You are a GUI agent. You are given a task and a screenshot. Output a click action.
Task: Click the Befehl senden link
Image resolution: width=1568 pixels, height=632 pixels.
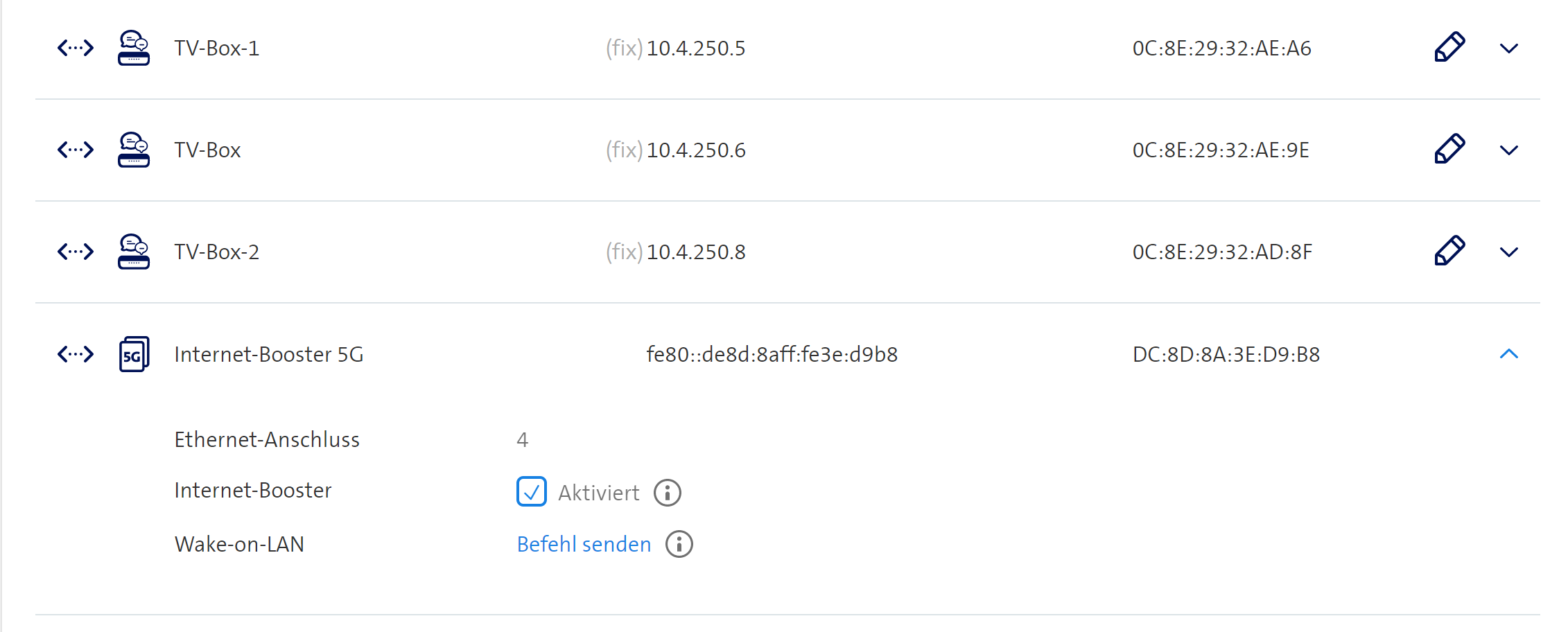pos(584,544)
